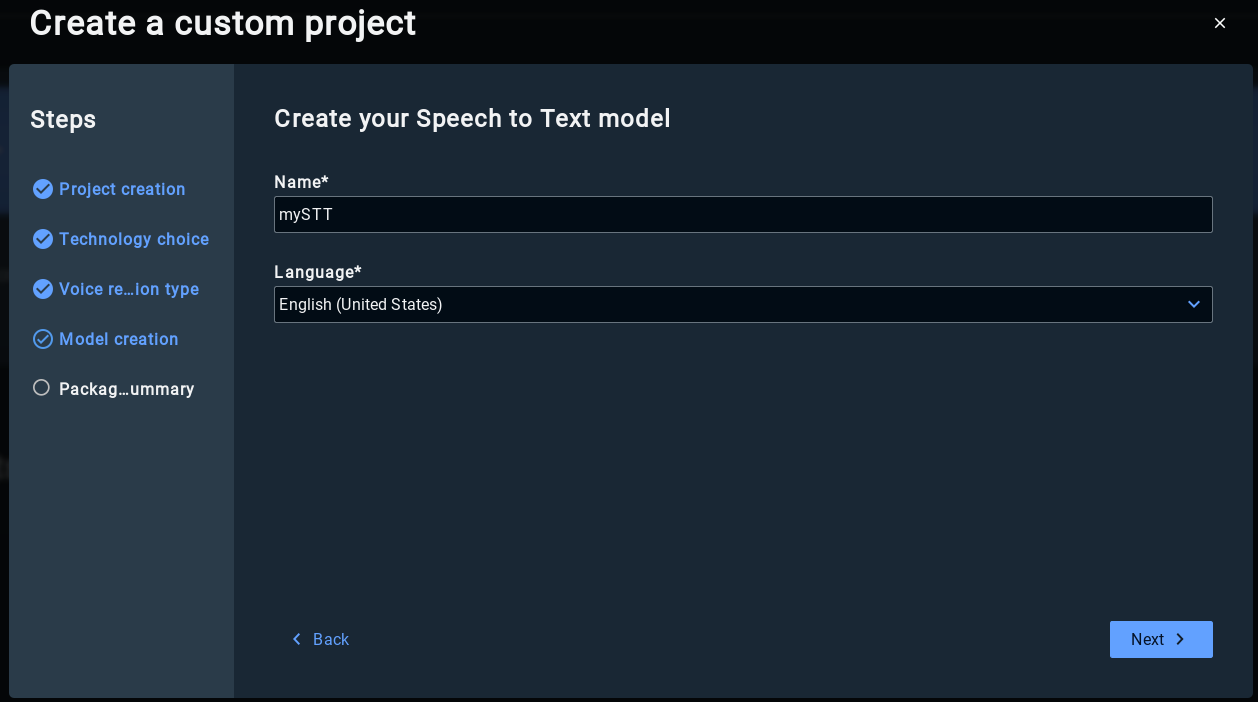Viewport: 1258px width, 702px height.
Task: Click the Technology choice checkmark icon
Action: [x=42, y=239]
